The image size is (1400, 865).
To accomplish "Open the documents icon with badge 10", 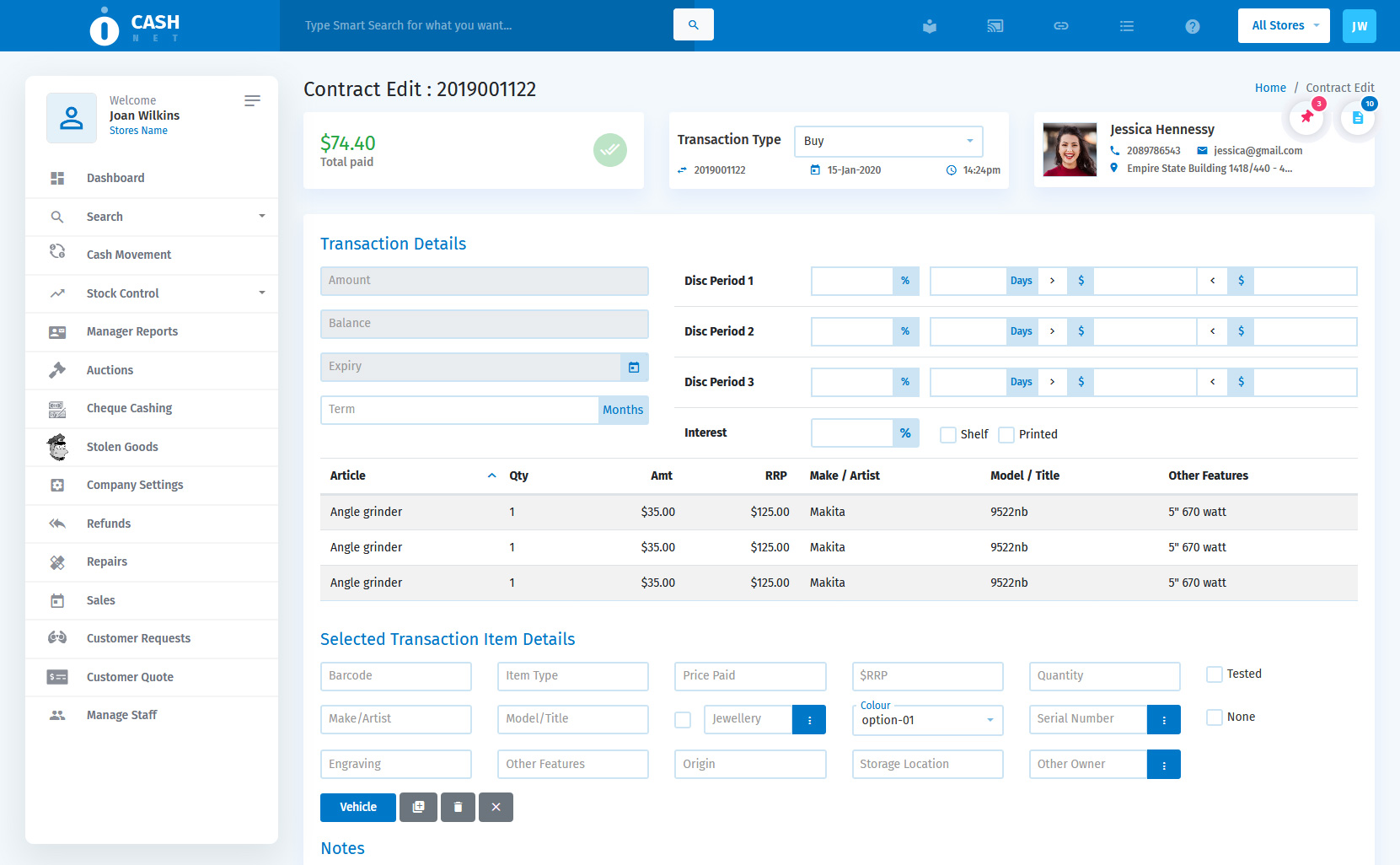I will click(1357, 117).
